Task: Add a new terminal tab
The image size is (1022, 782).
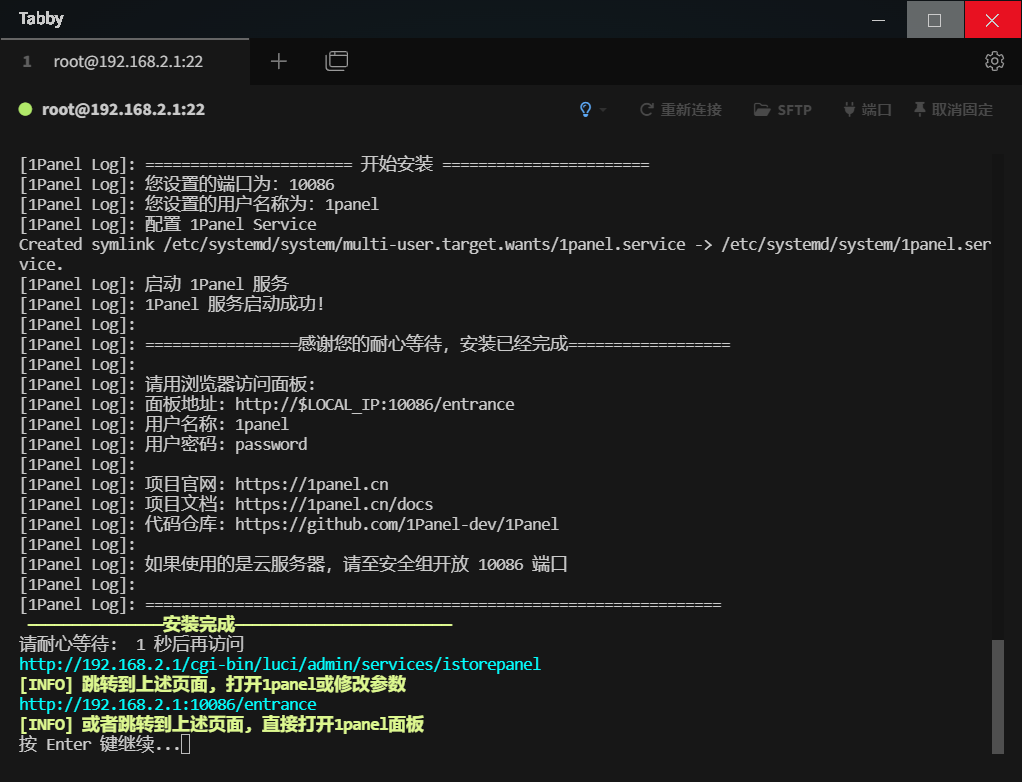Action: [278, 61]
